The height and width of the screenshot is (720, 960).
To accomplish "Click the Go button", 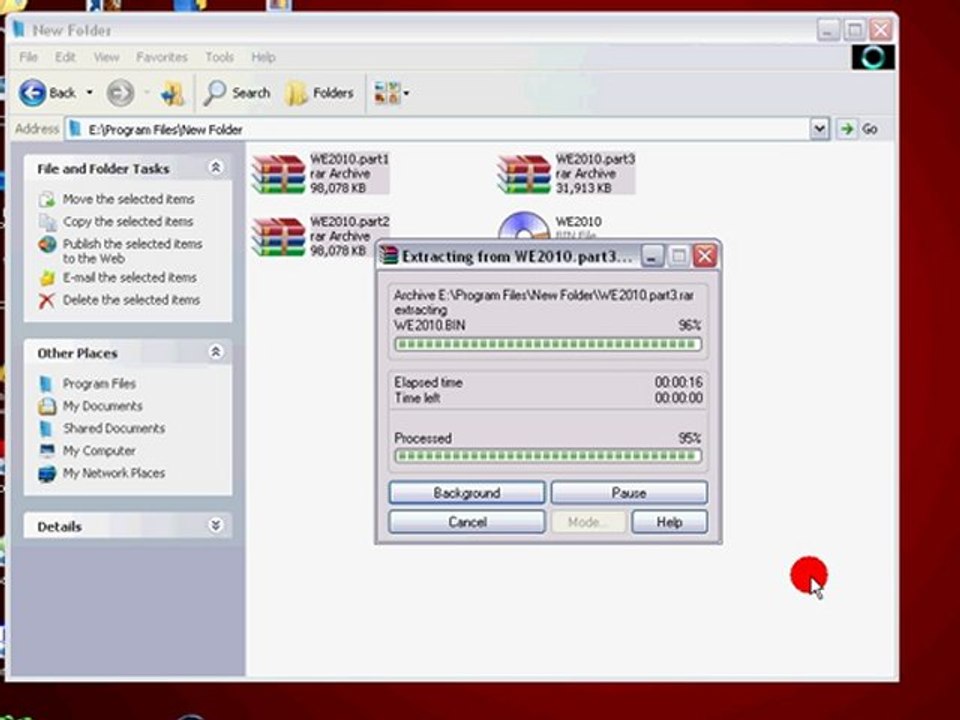I will point(859,129).
